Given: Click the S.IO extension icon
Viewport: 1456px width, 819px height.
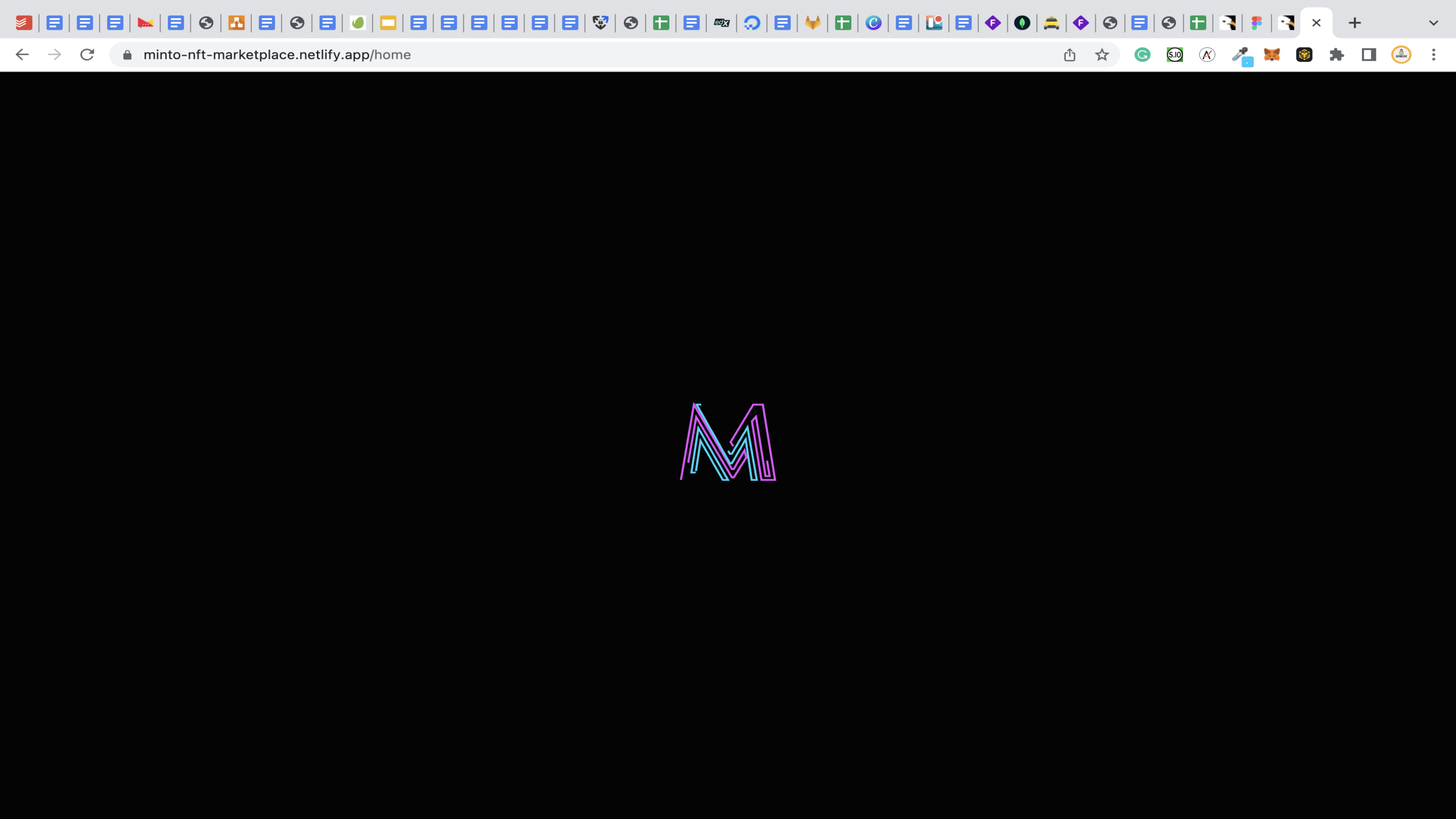Looking at the screenshot, I should (1174, 55).
